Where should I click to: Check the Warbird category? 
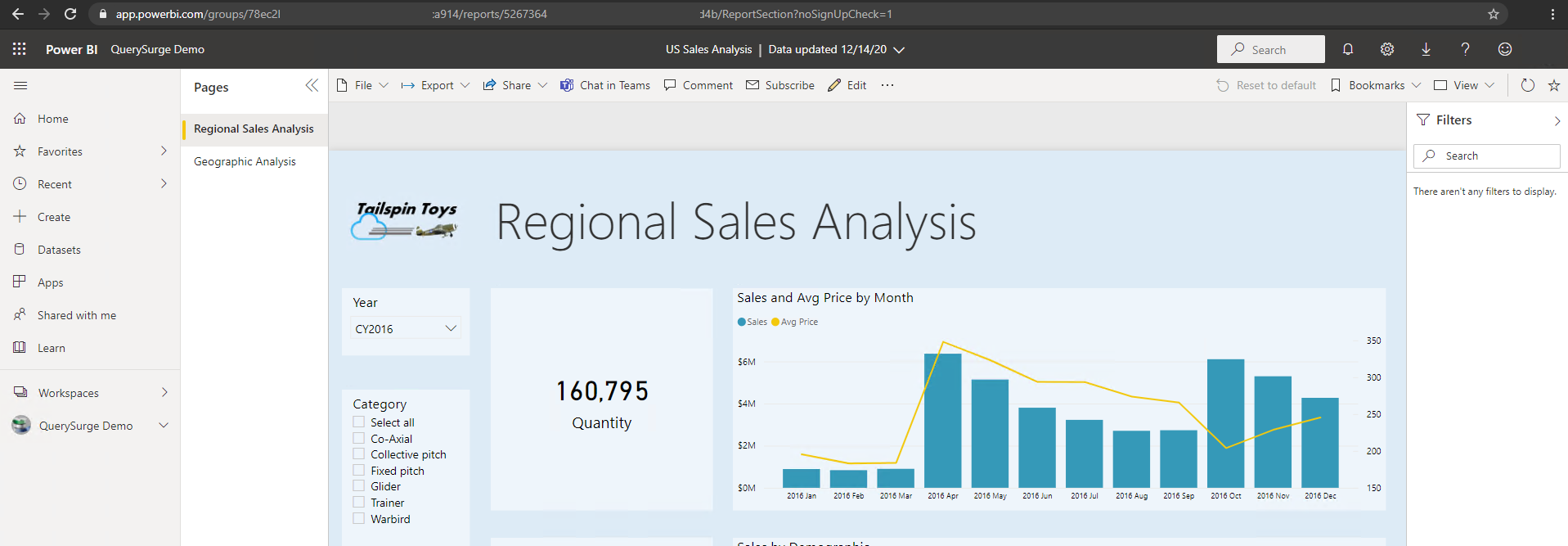coord(358,518)
